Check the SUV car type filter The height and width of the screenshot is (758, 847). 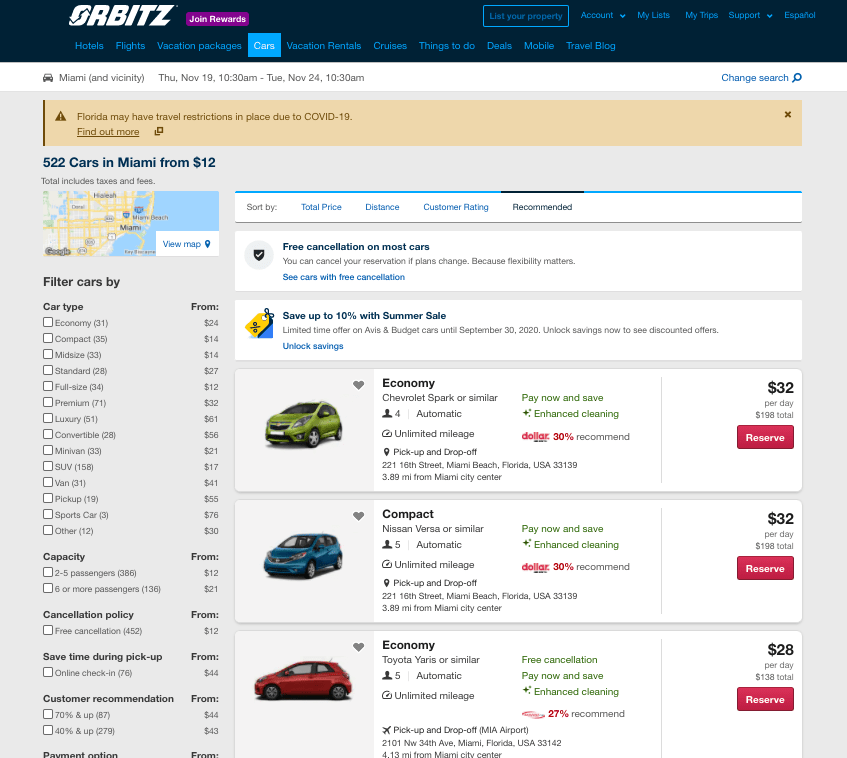point(46,467)
